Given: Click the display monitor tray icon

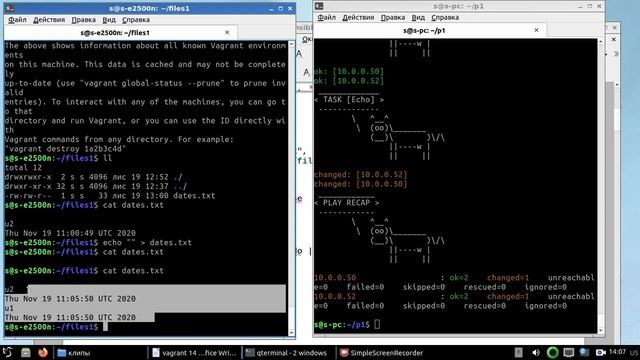Looking at the screenshot, I should tap(569, 353).
